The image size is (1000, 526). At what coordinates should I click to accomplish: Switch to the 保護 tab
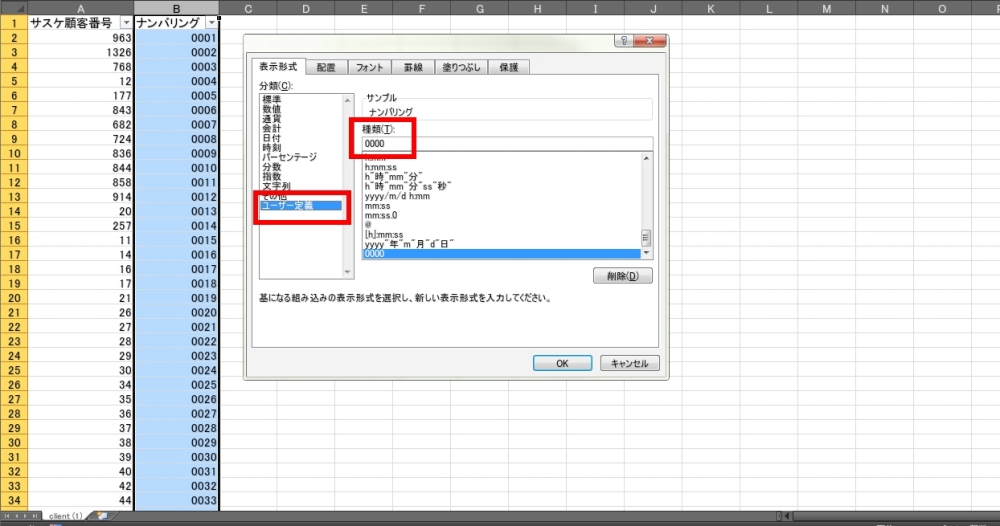508,68
